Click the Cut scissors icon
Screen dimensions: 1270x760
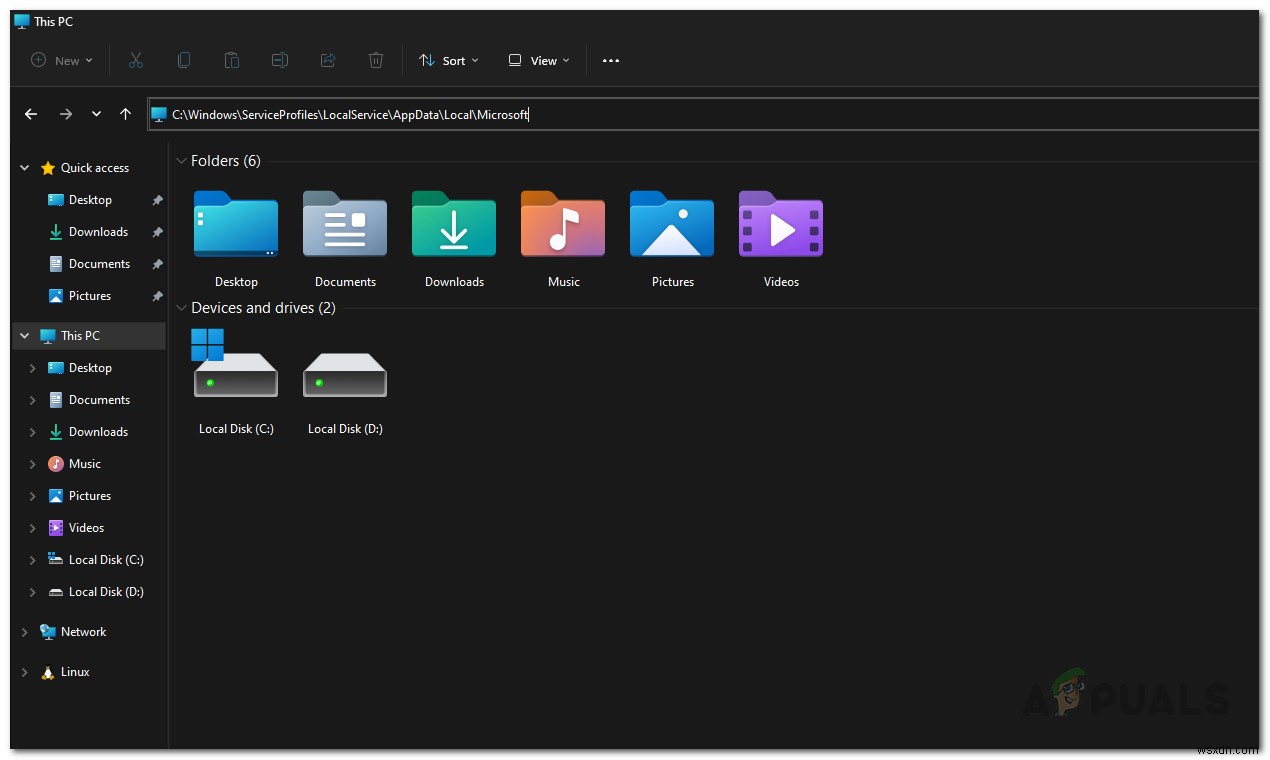[136, 60]
